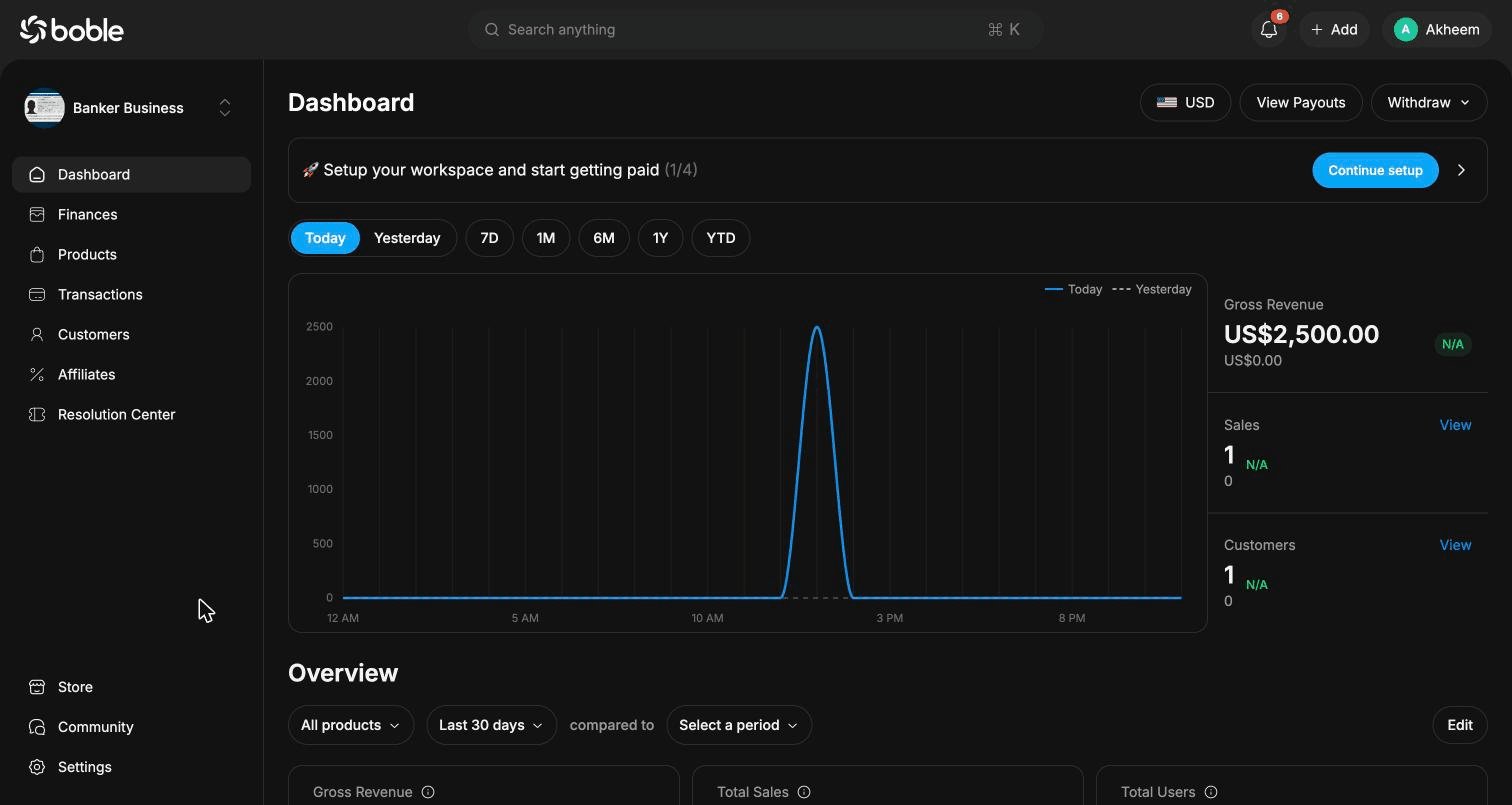
Task: Open Transactions in the sidebar
Action: tap(131, 294)
